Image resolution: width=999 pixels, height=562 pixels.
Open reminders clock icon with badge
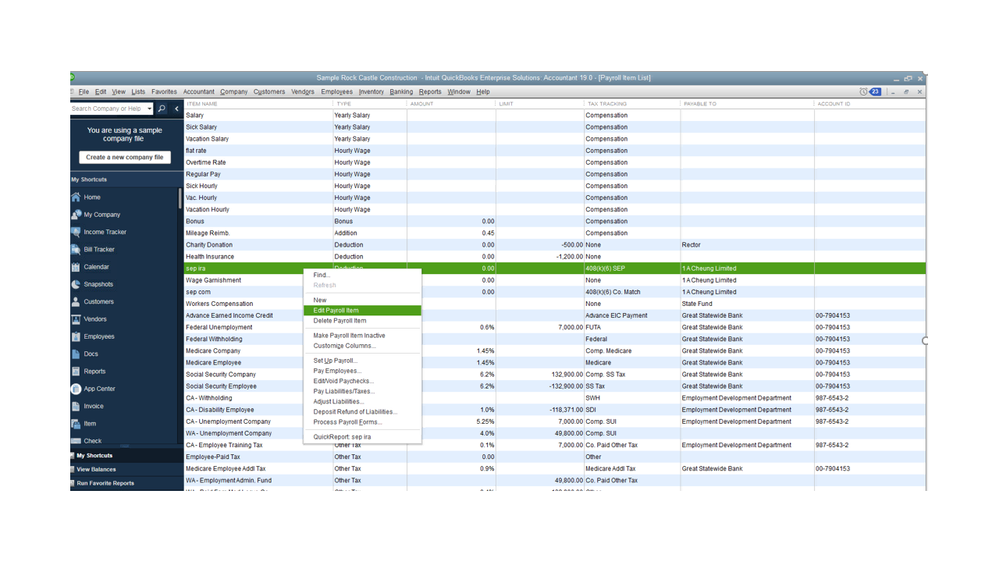tap(870, 92)
